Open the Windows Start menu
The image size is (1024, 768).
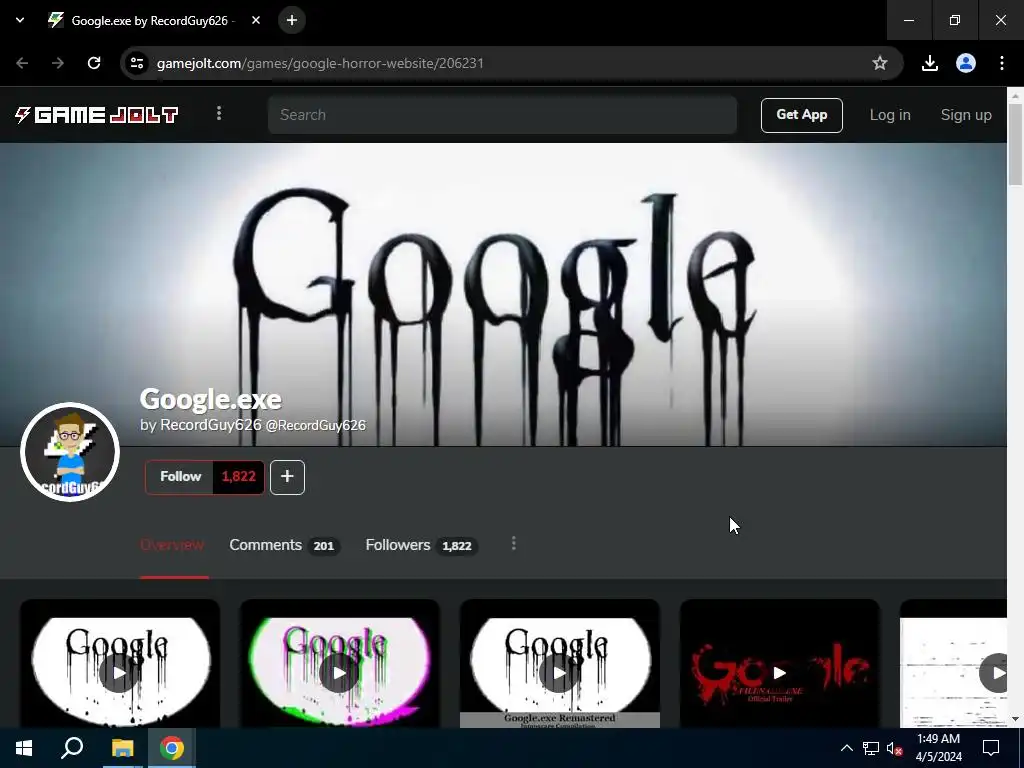(x=24, y=748)
